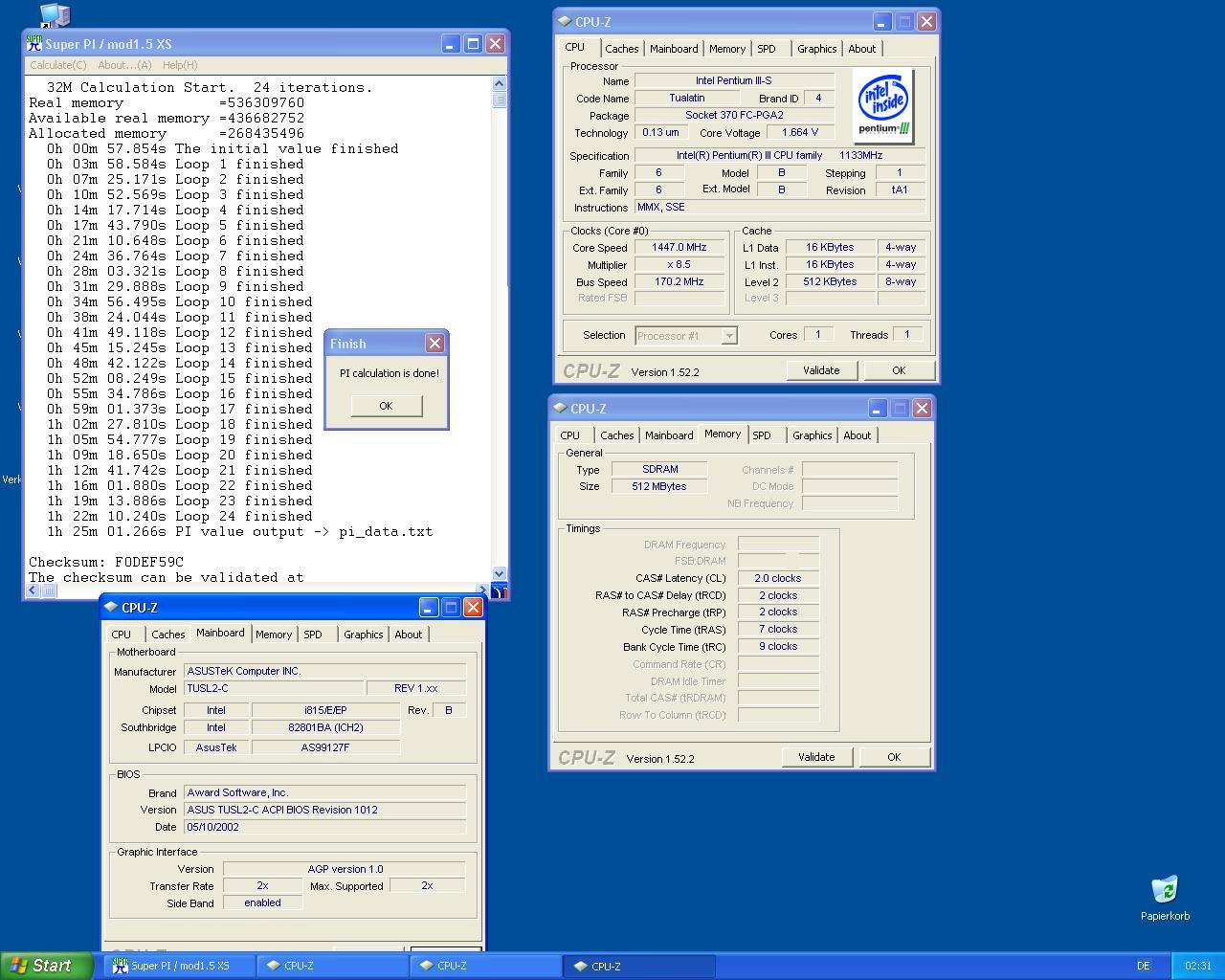This screenshot has width=1225, height=980.
Task: Open the desktop computer icon above Super PI
Action: click(55, 14)
